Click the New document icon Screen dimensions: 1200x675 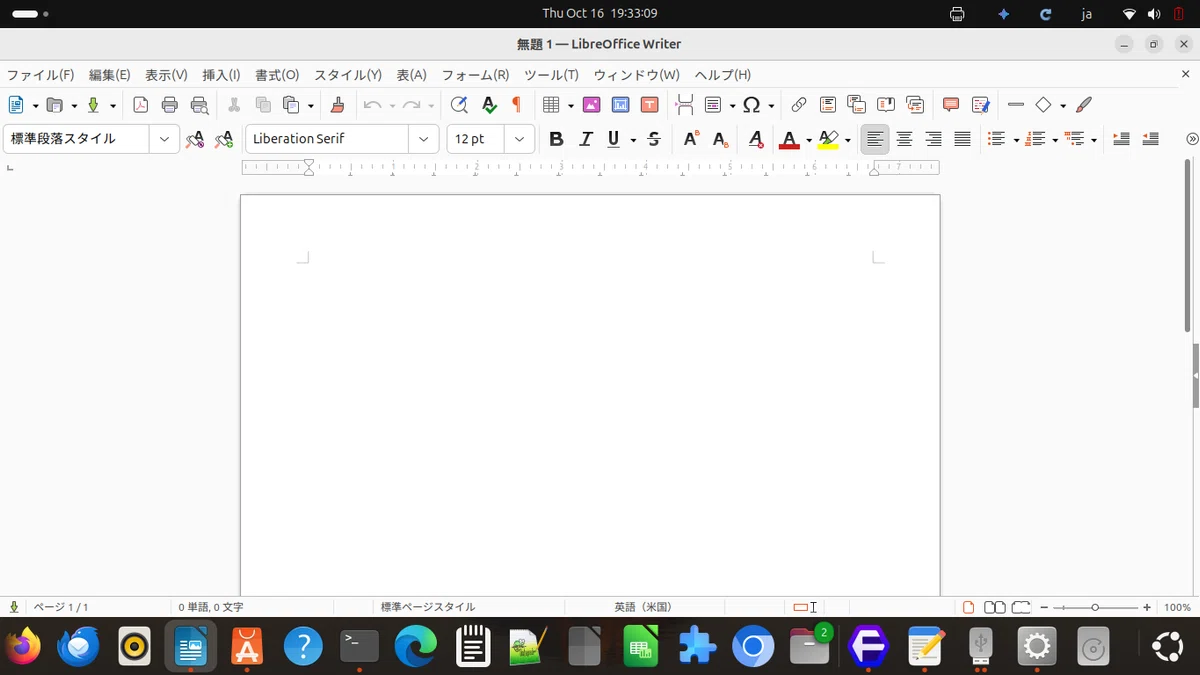tap(16, 105)
